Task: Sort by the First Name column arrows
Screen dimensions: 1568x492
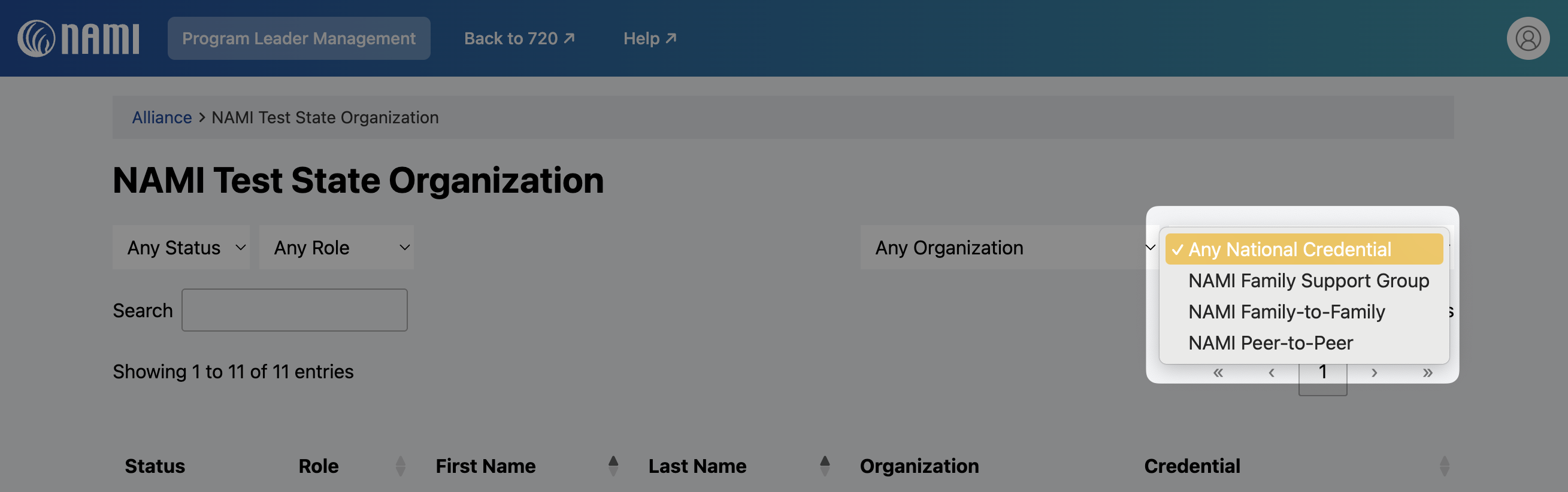Action: 613,466
